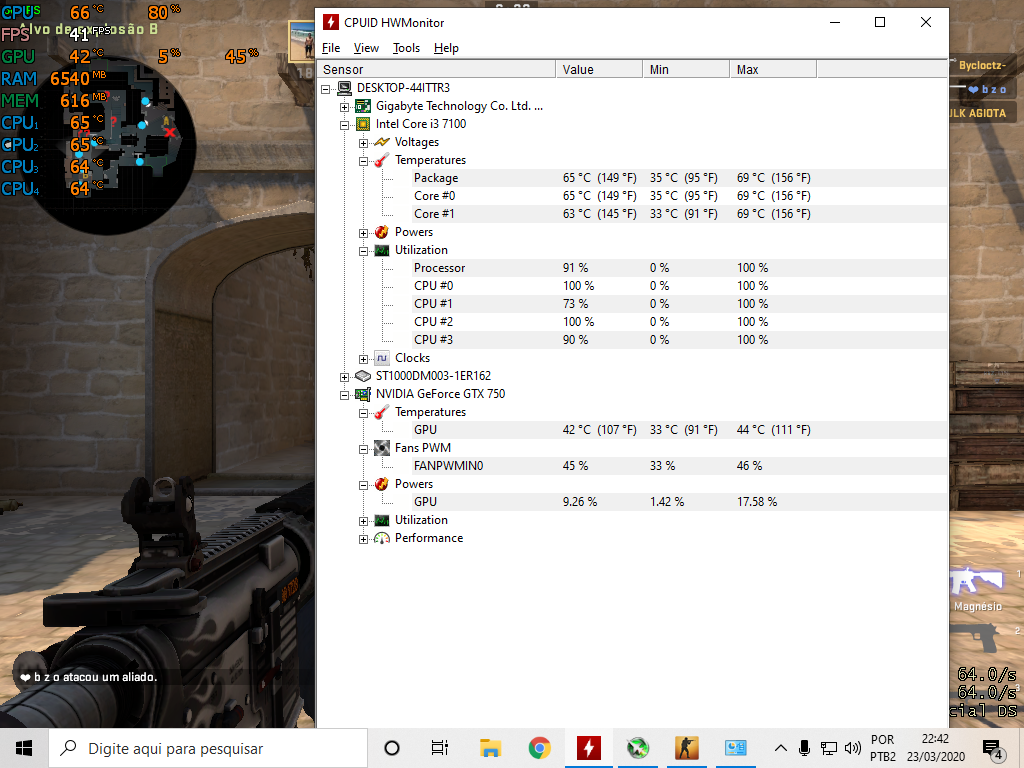Click the graph icon beside GPU Utilization

tap(382, 520)
